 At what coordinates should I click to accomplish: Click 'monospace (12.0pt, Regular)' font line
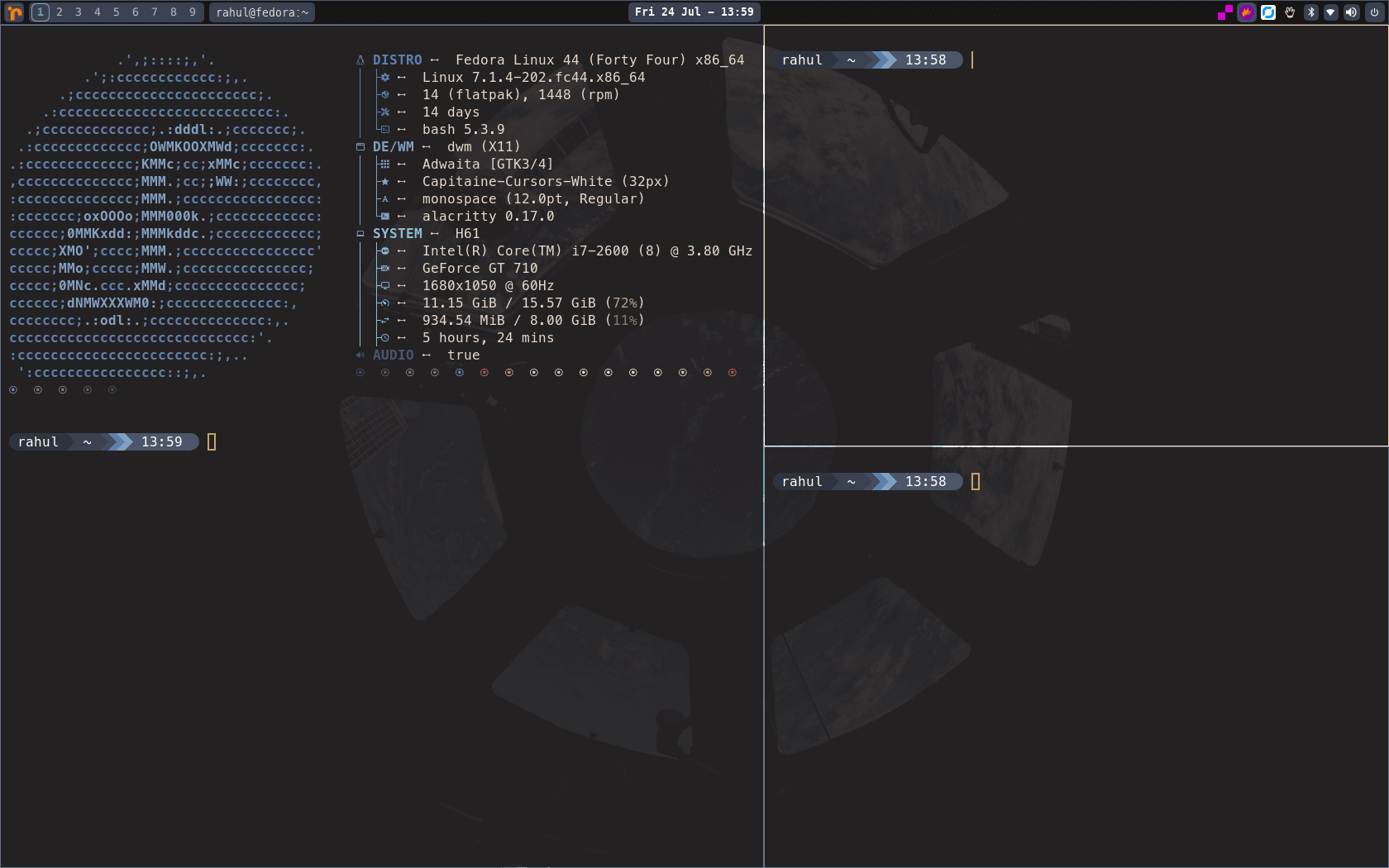click(533, 199)
